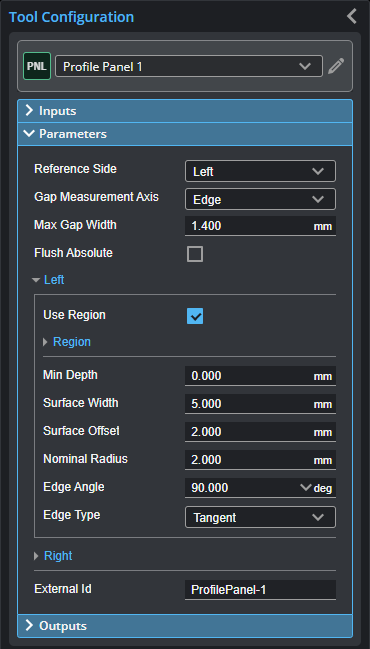Image resolution: width=370 pixels, height=649 pixels.
Task: Click the External Id text field
Action: (260, 590)
